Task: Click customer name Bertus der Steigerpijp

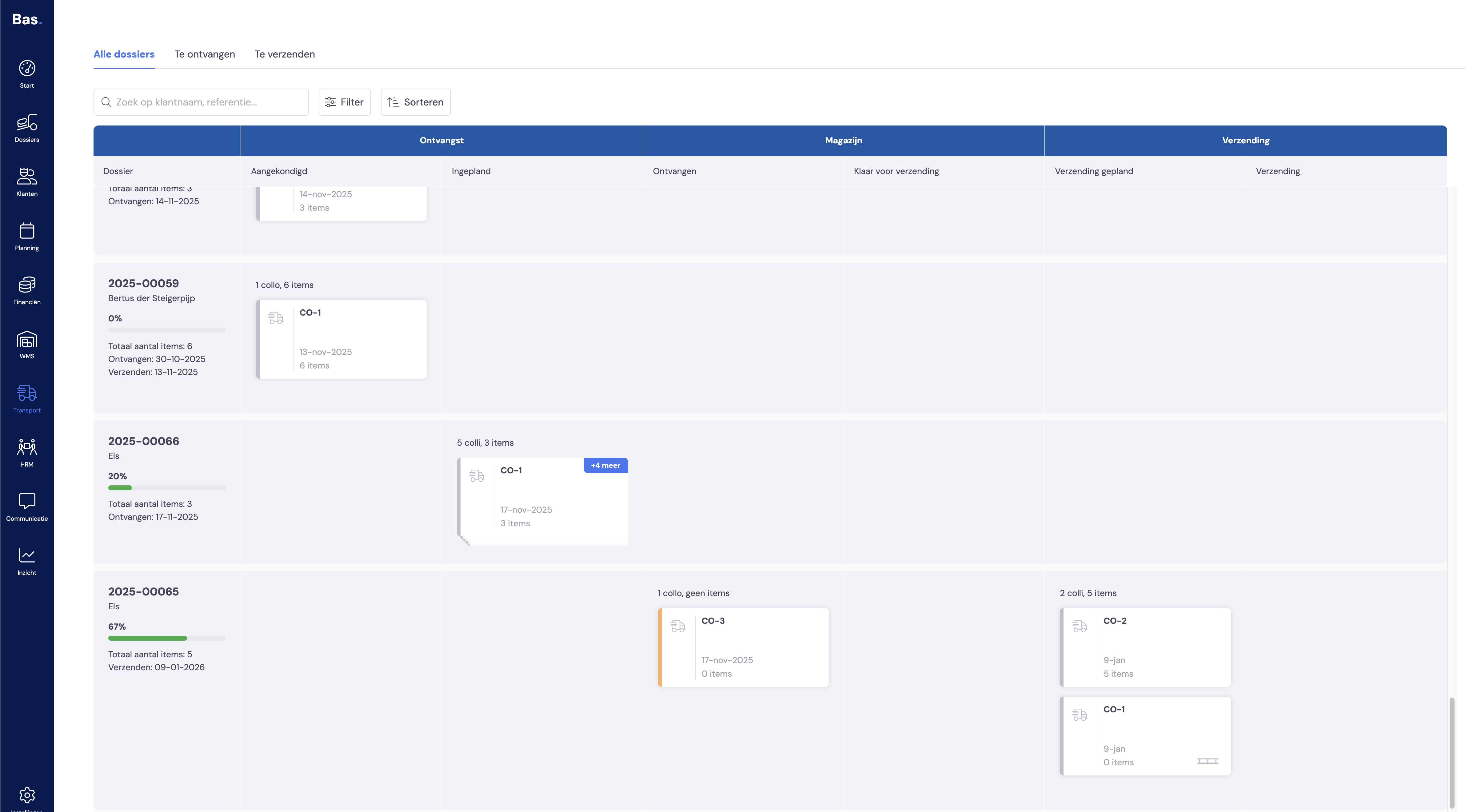Action: click(x=151, y=298)
